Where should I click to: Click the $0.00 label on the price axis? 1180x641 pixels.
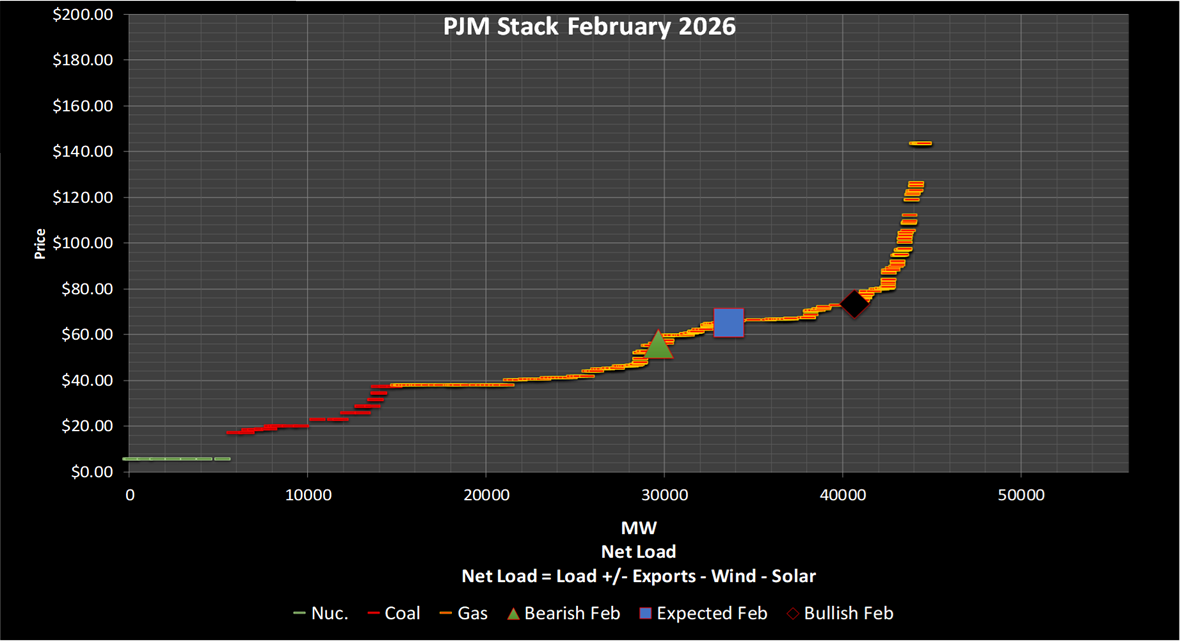coord(92,472)
